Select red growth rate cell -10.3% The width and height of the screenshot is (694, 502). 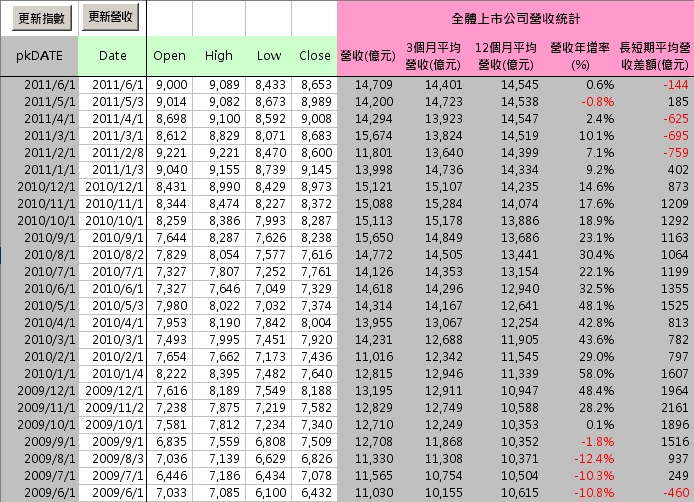(x=594, y=475)
